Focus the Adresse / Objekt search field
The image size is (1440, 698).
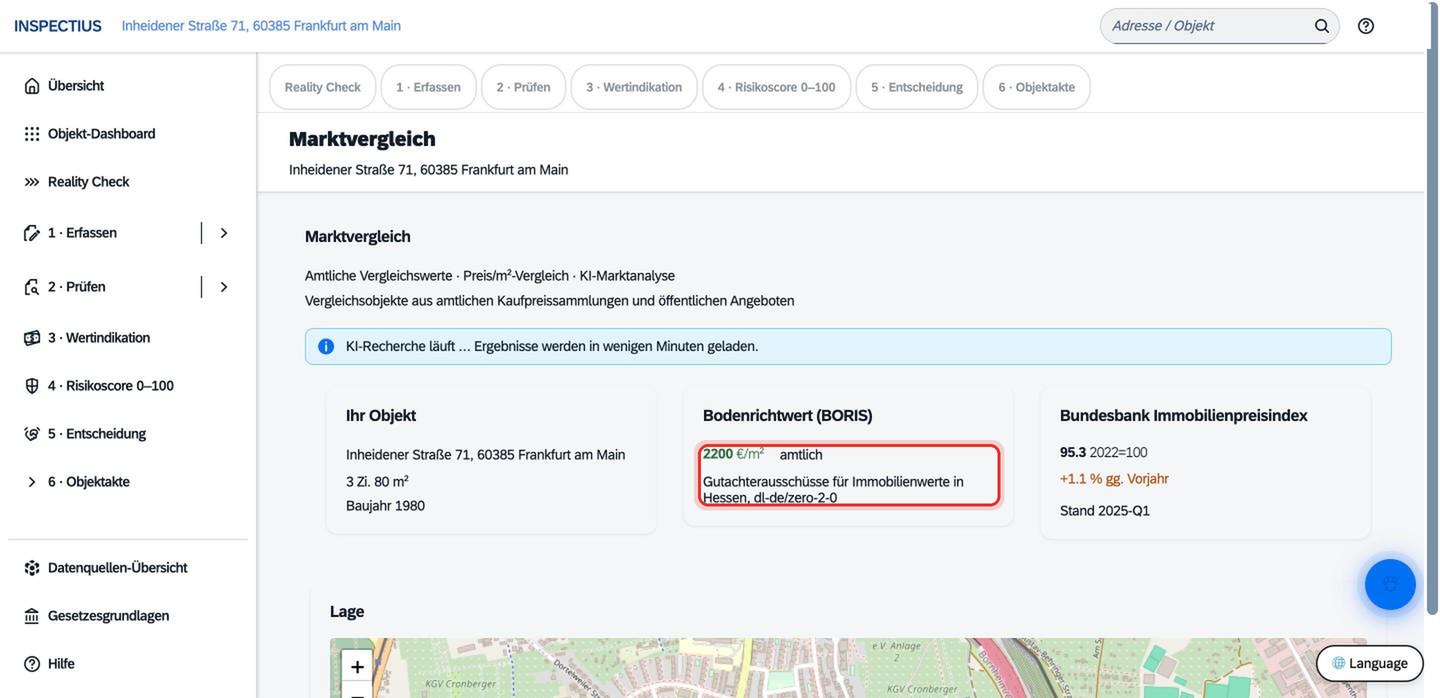[x=1208, y=26]
